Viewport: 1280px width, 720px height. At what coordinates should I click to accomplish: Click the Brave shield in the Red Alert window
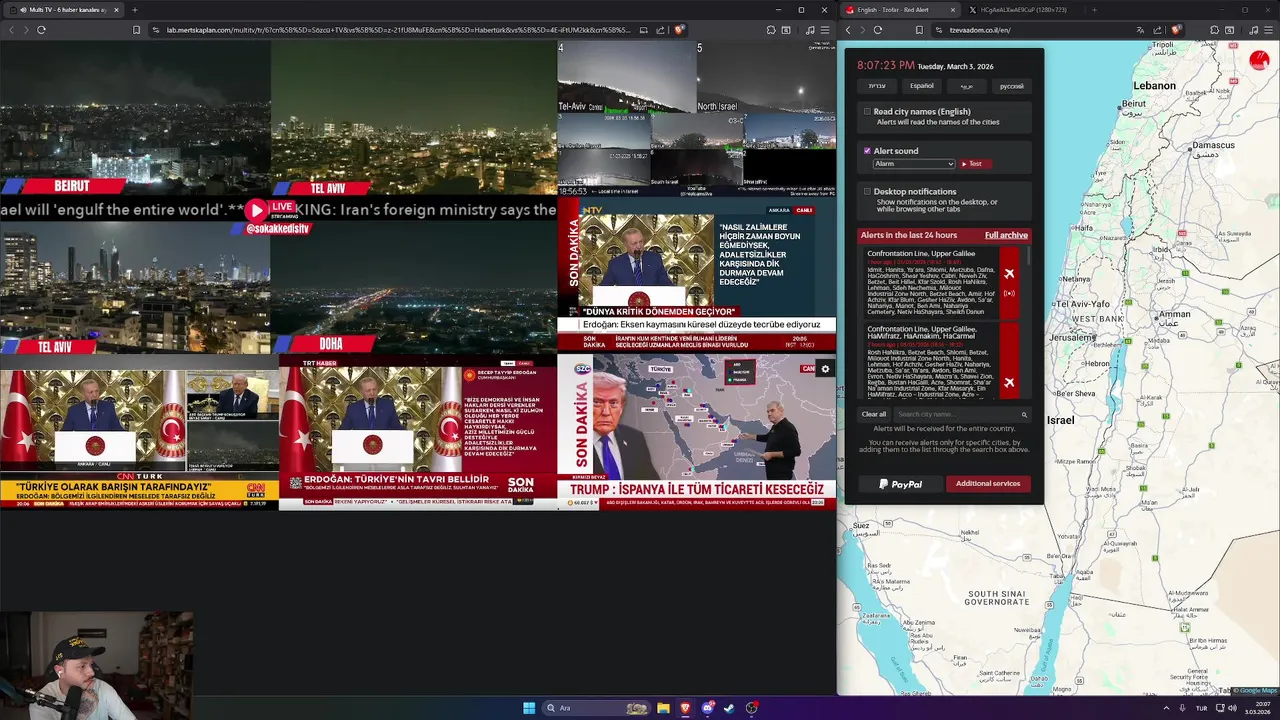pos(1176,30)
